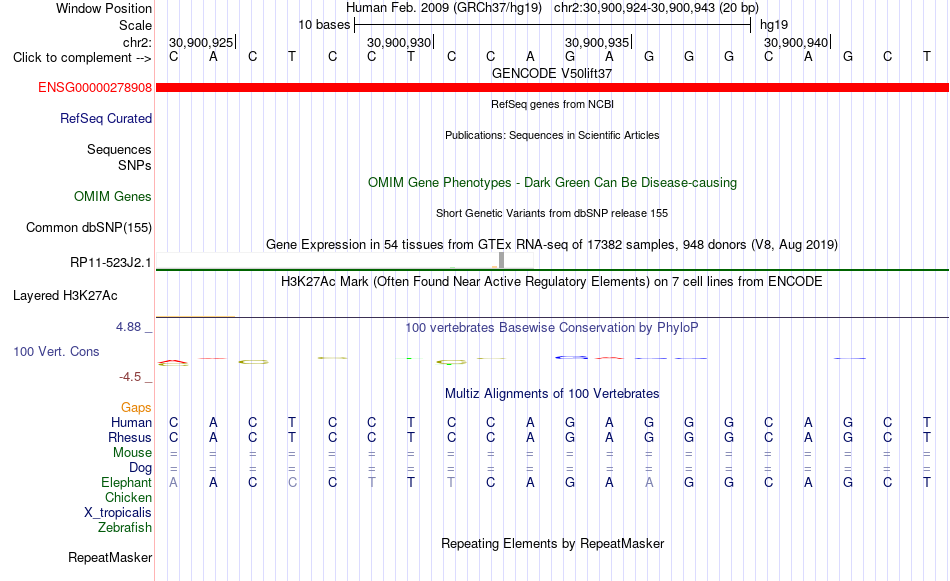The height and width of the screenshot is (581, 950).
Task: Click the 4.88 PhyloP upper value
Action: [128, 327]
